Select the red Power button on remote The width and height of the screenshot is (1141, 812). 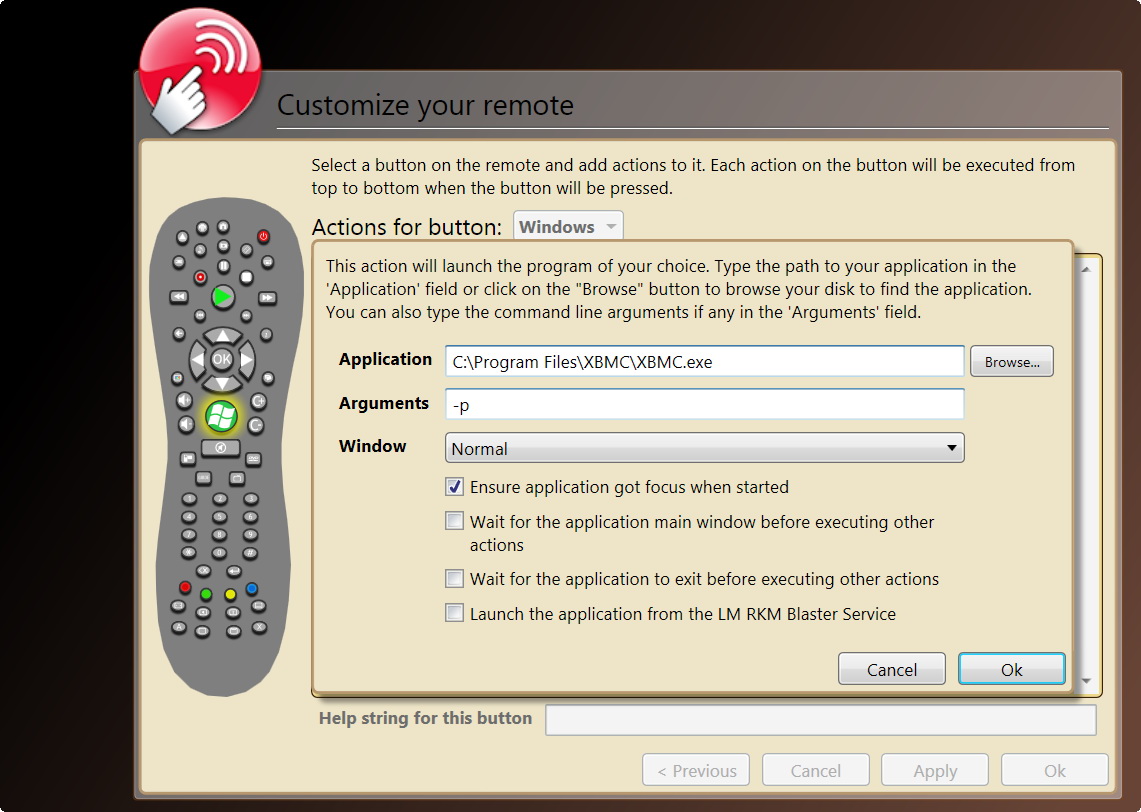263,236
